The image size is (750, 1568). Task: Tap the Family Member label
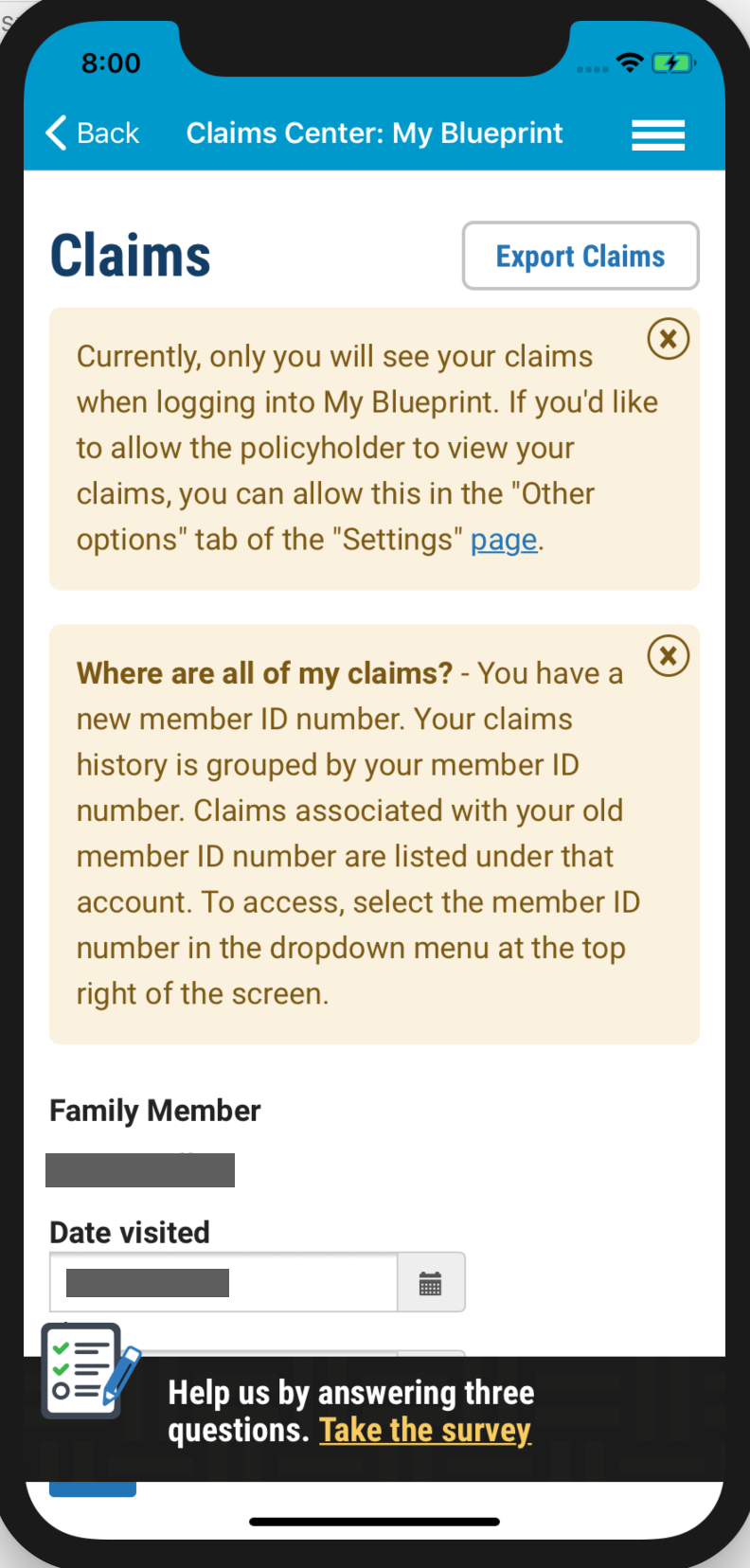(x=155, y=1111)
